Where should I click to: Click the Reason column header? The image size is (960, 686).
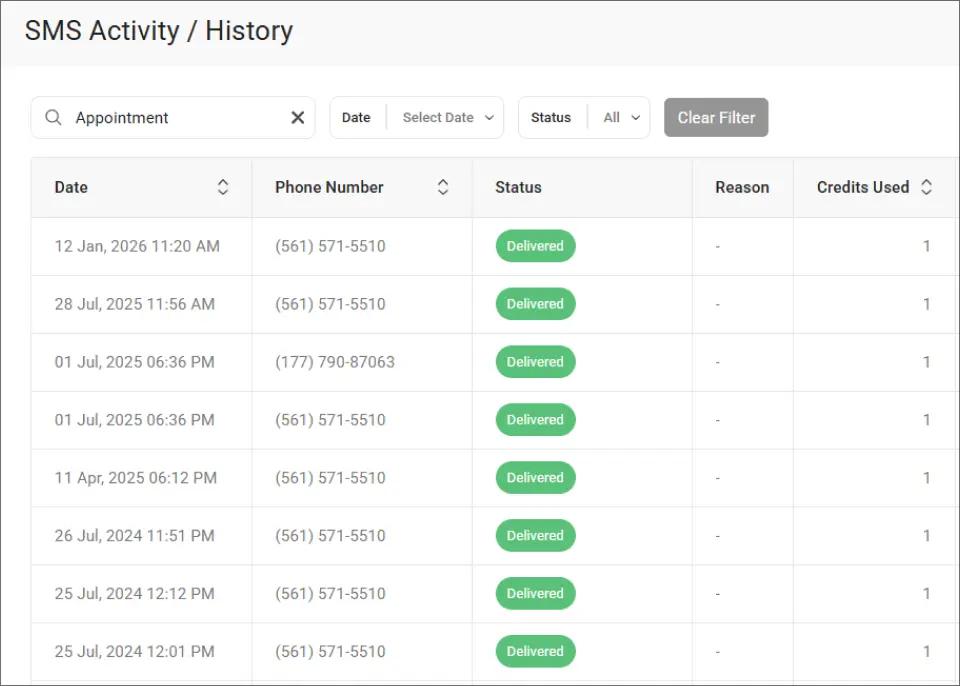[742, 187]
